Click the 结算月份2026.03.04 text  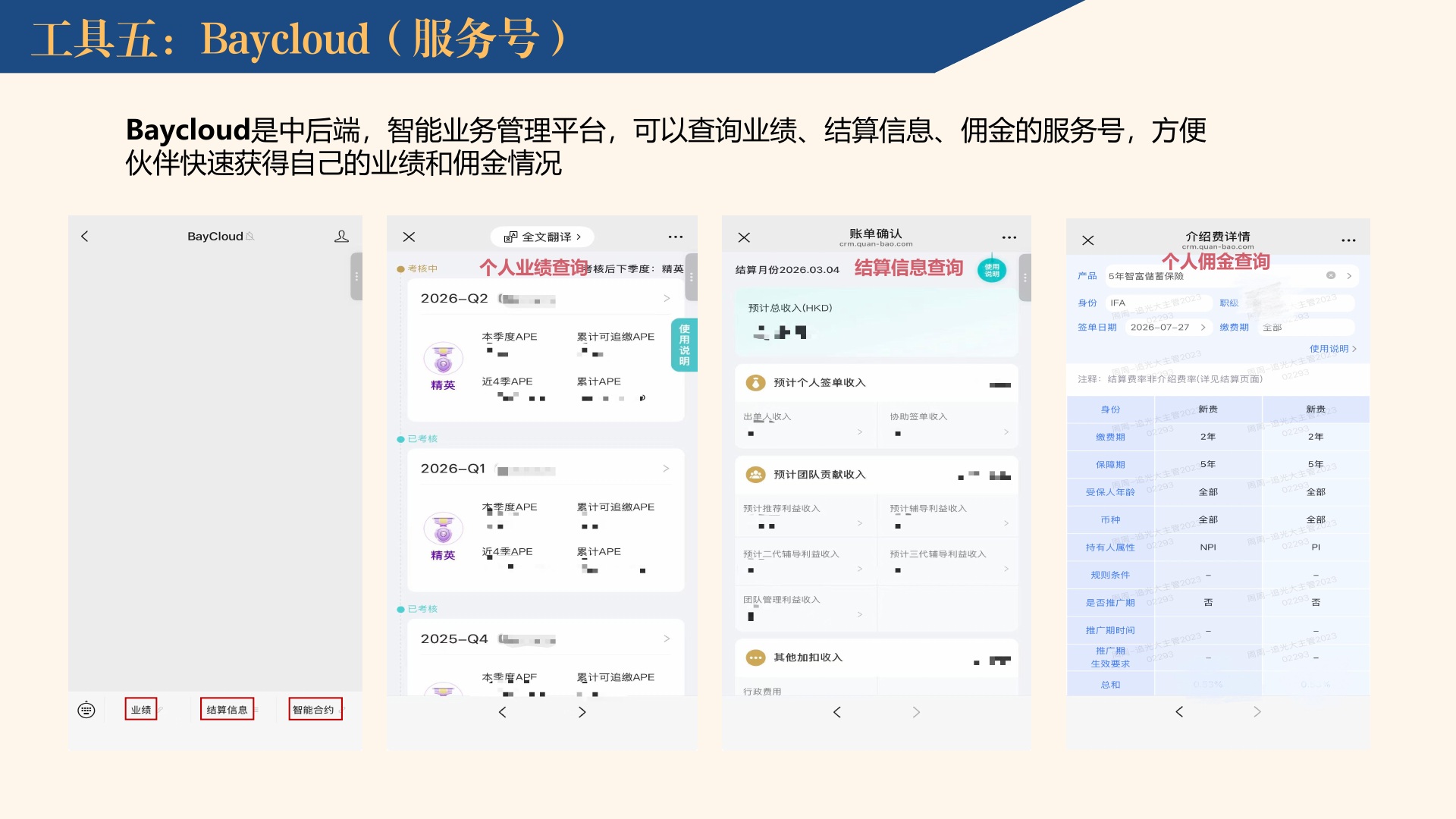pos(787,270)
